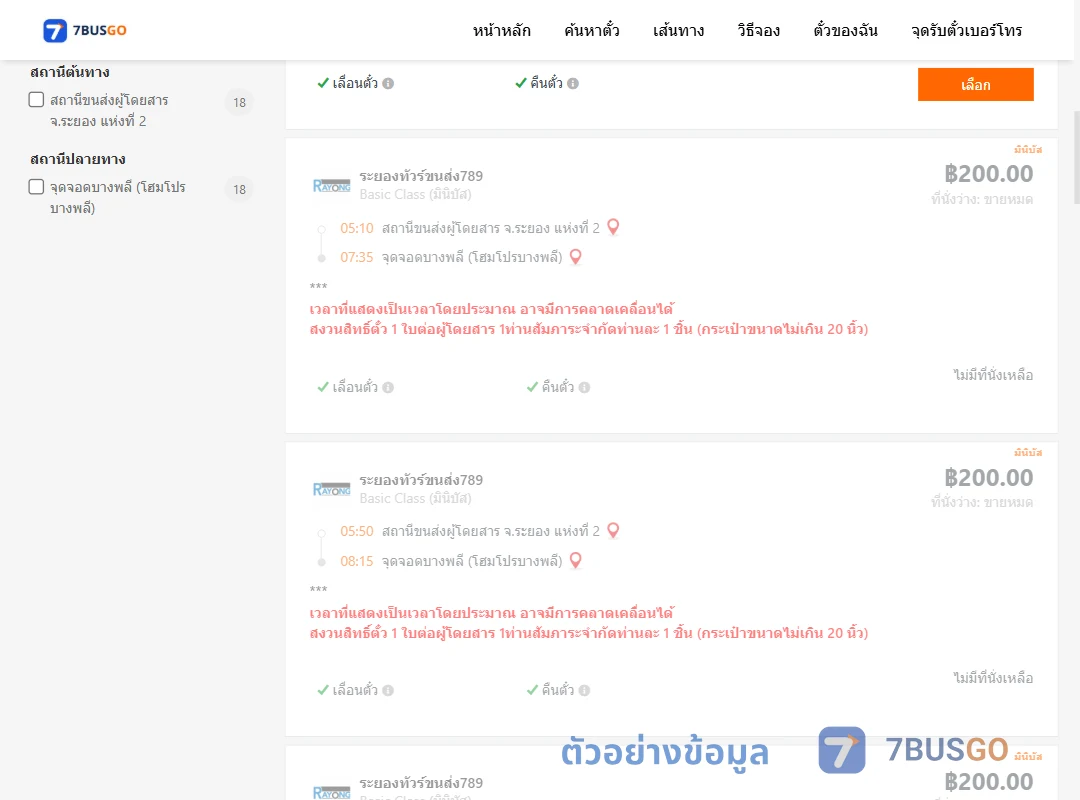Screen dimensions: 1080x800
Task: Tick origin station สถานีขนส่งผู้โดยสาร จ.ระยอง checkbox
Action: point(37,100)
